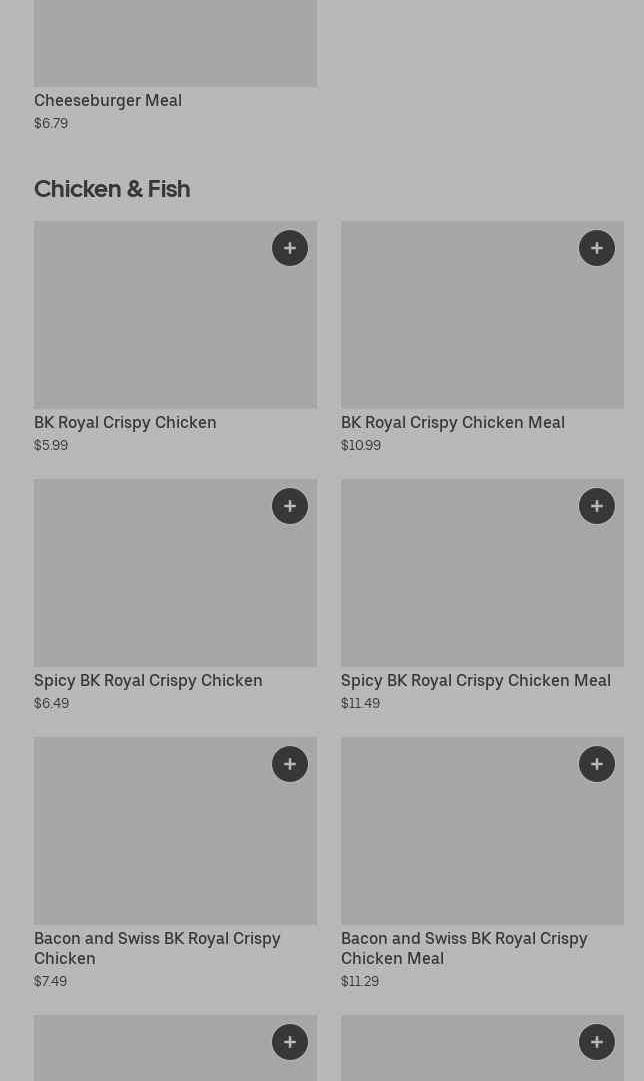Select the Chicken & Fish section heading

click(112, 189)
